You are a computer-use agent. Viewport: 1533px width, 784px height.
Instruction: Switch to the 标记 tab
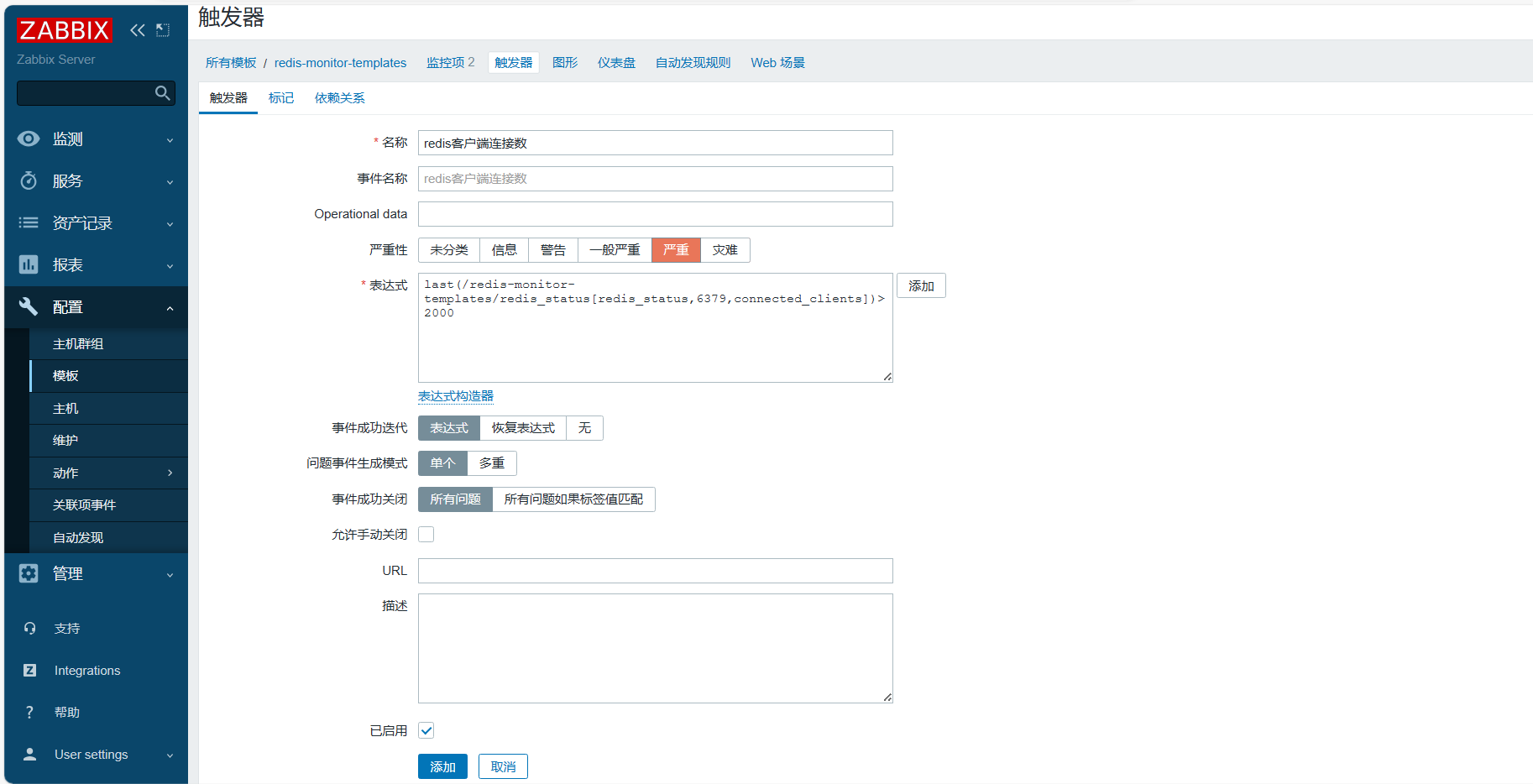[281, 98]
